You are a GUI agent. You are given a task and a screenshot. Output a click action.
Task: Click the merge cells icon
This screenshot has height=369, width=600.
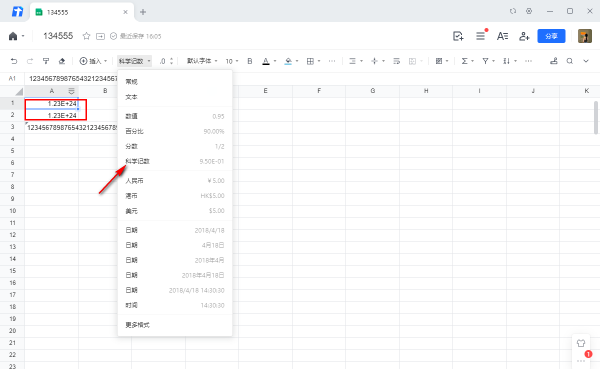coord(412,61)
